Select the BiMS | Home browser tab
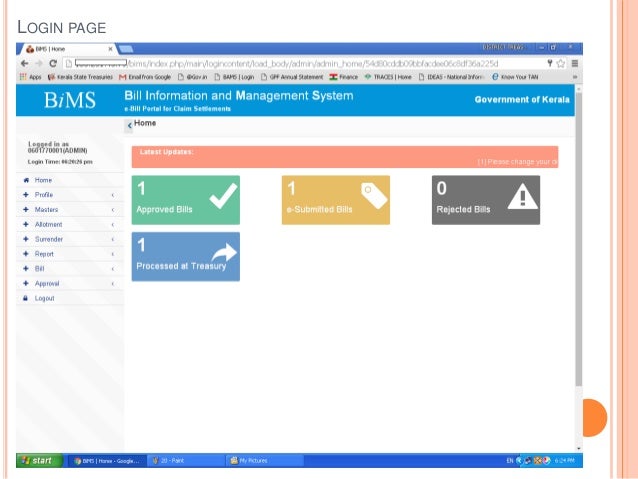The height and width of the screenshot is (479, 638). (65, 49)
